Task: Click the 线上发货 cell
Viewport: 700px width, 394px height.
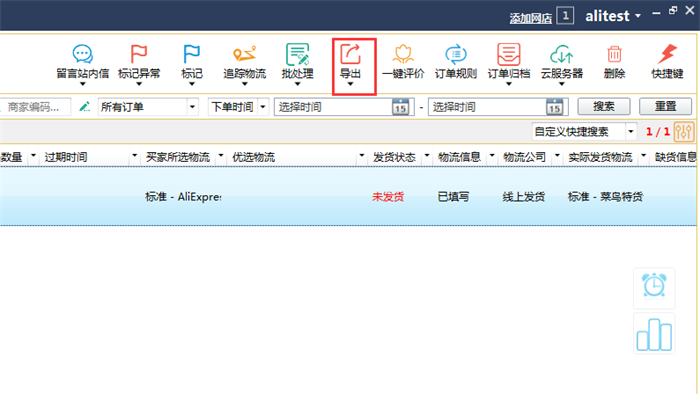Action: pyautogui.click(x=524, y=196)
